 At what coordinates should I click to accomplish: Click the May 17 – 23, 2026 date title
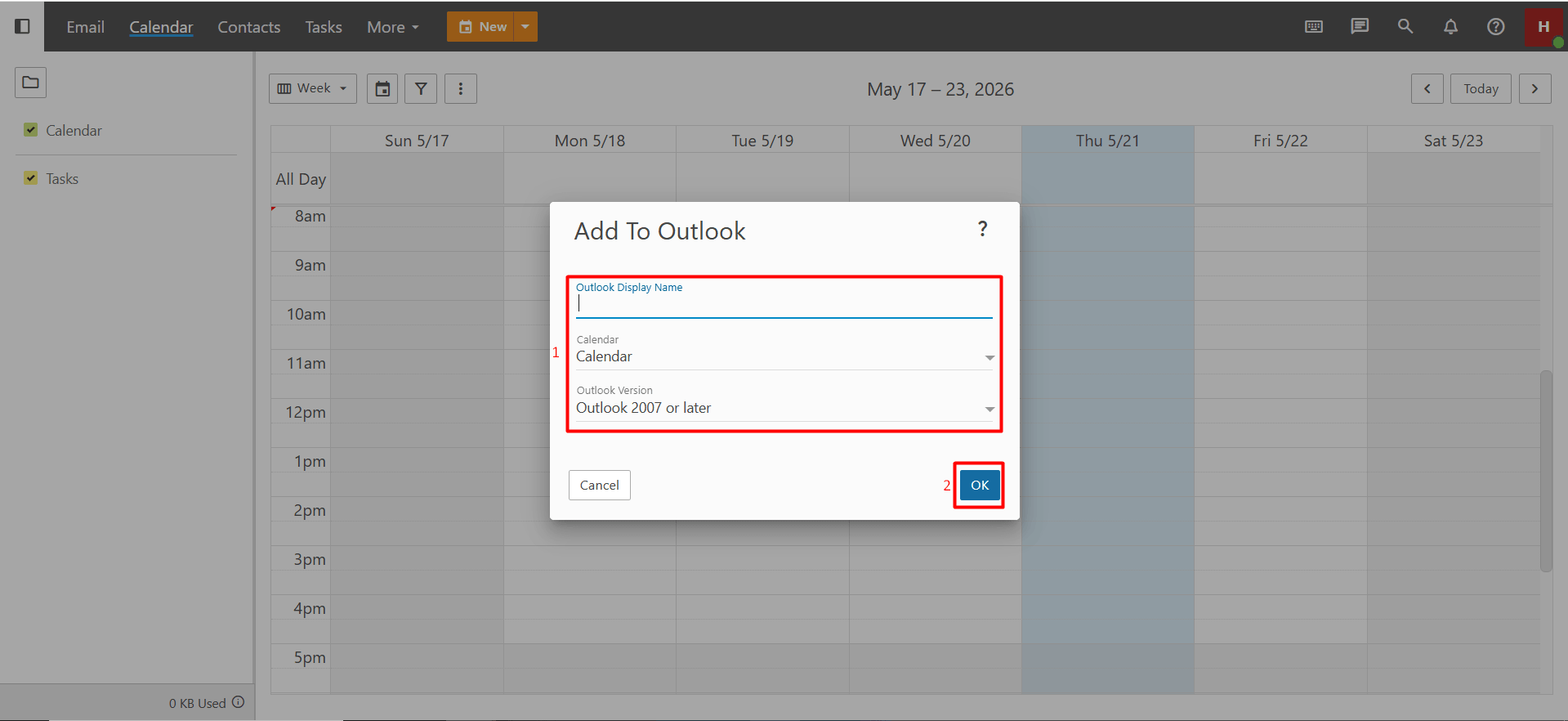[x=940, y=89]
